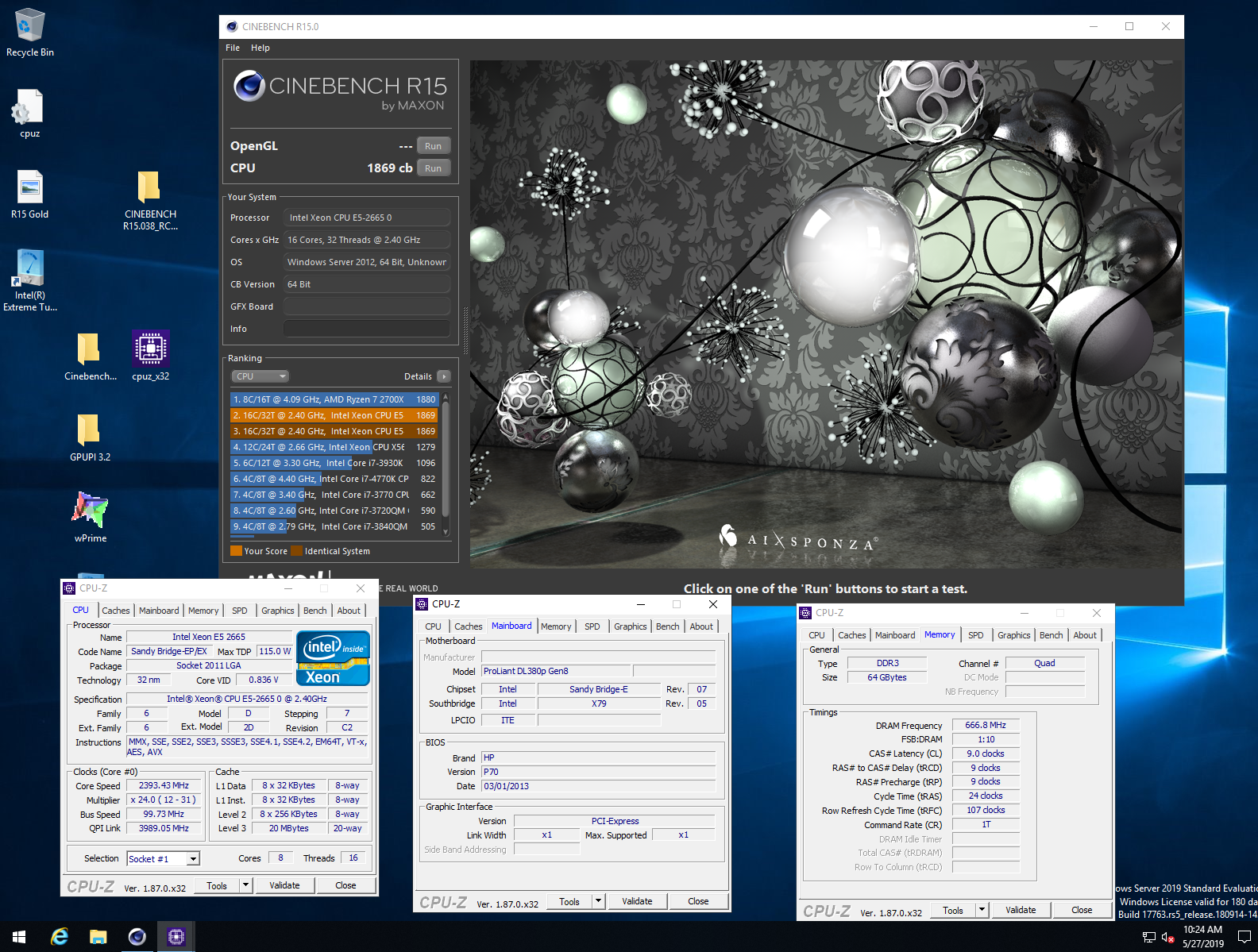The height and width of the screenshot is (952, 1258).
Task: Click the ranking list vertical scrollbar
Action: point(446,464)
